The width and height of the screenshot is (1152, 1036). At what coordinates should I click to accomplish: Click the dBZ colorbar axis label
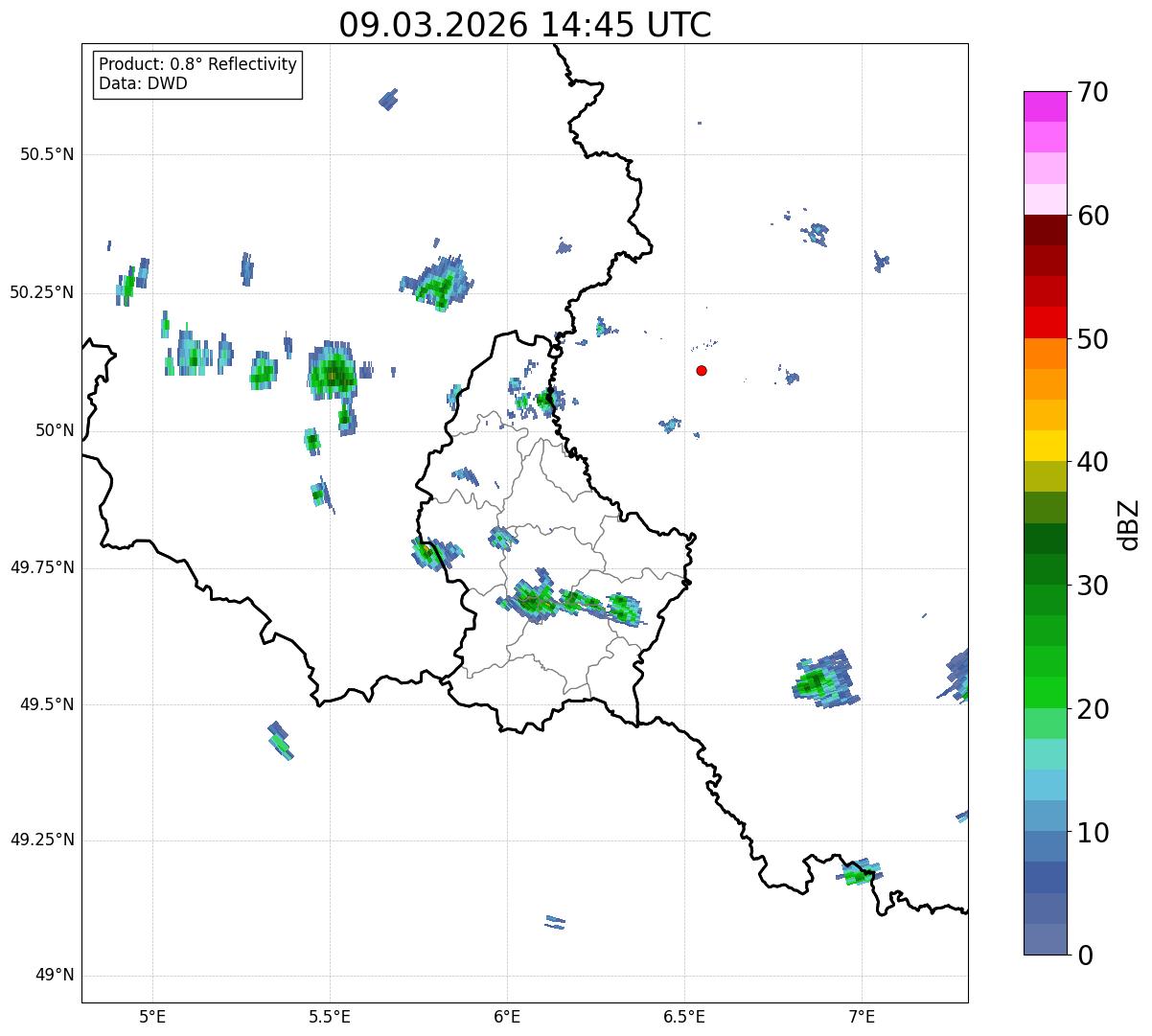(1129, 524)
